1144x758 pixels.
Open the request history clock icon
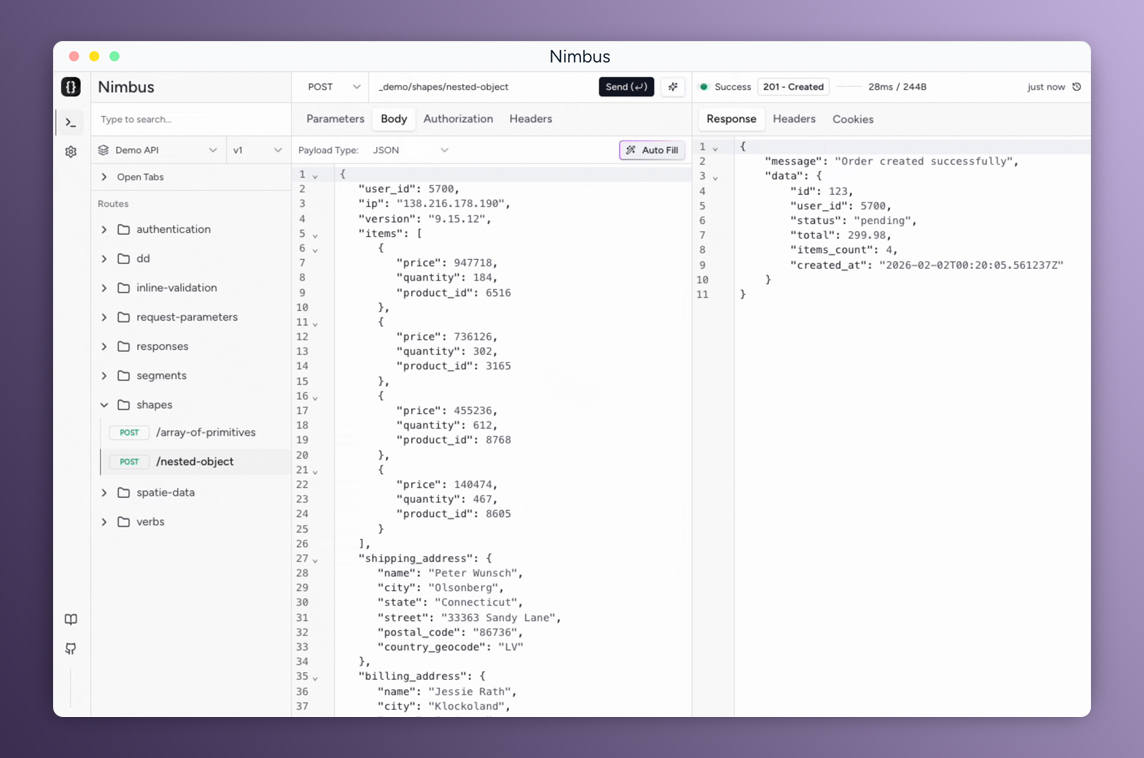pyautogui.click(x=1076, y=87)
